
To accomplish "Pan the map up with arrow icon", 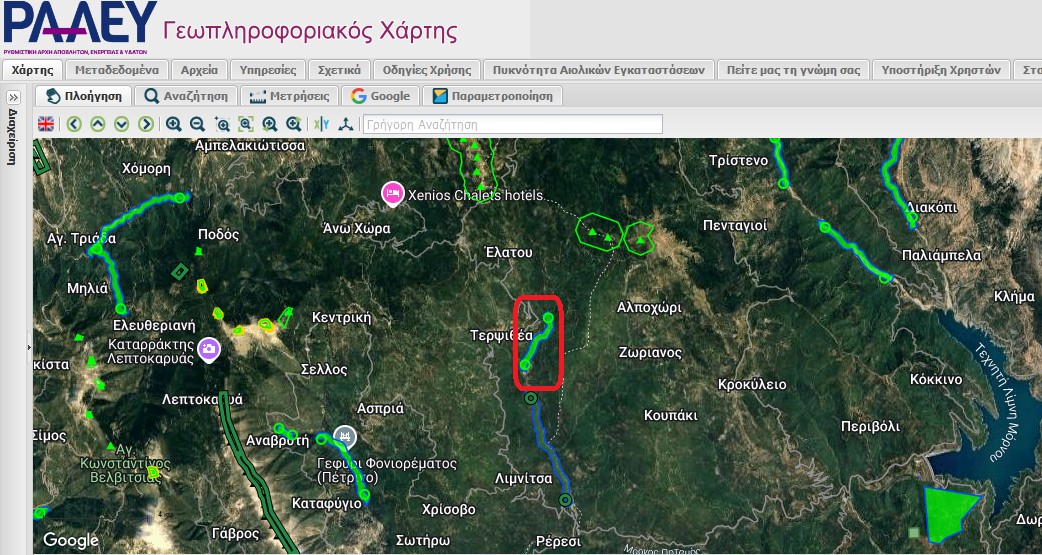I will pos(98,124).
